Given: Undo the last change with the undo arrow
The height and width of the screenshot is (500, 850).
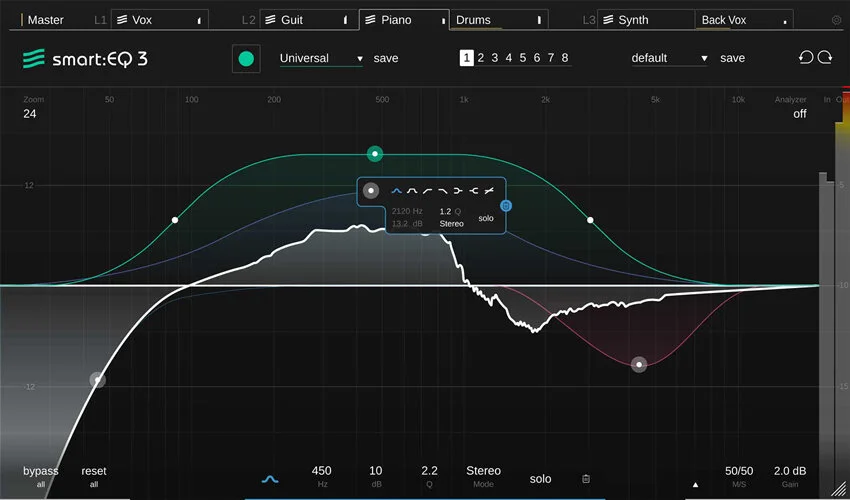Looking at the screenshot, I should pyautogui.click(x=806, y=57).
